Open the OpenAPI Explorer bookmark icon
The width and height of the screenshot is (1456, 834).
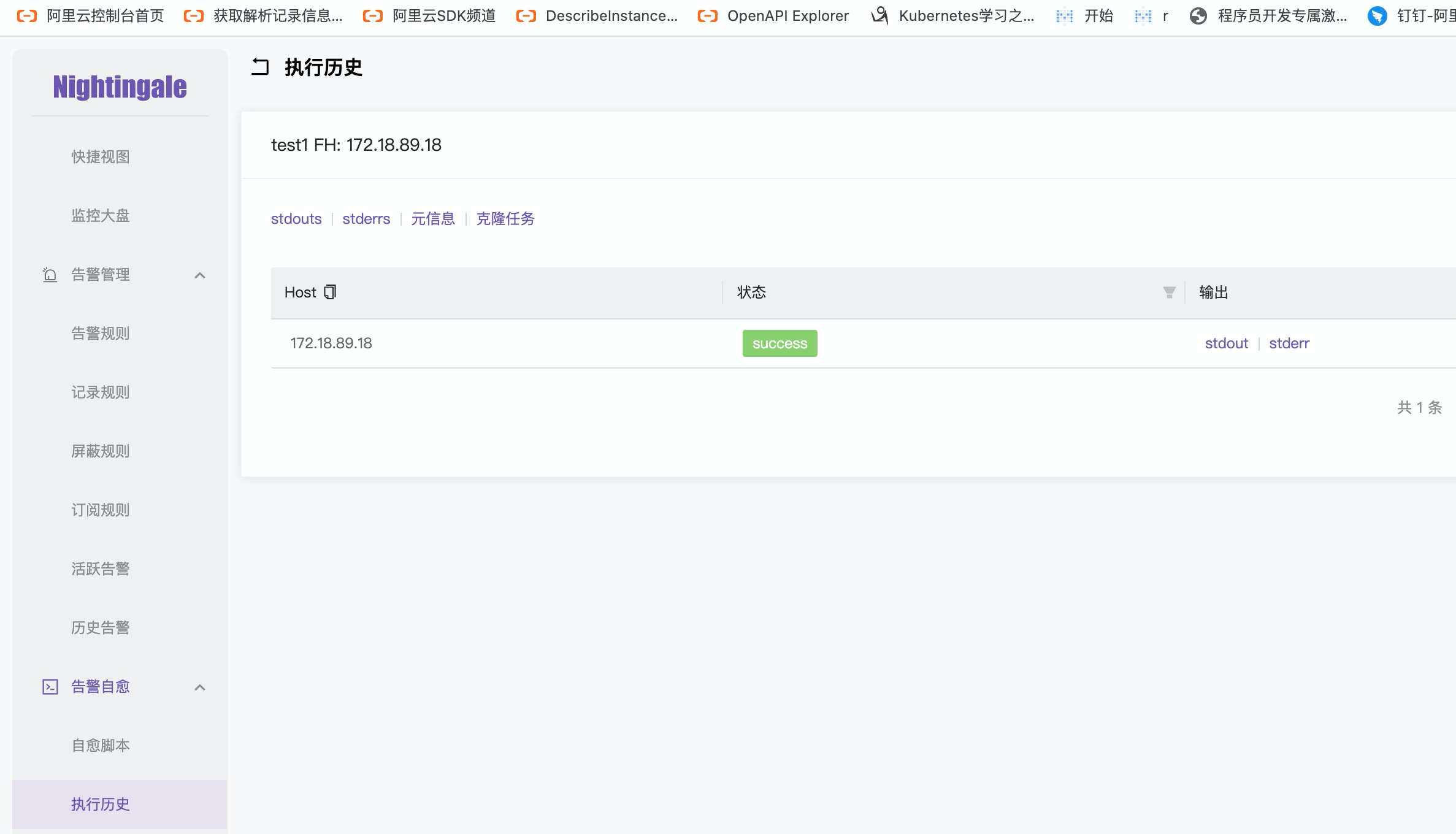click(707, 15)
